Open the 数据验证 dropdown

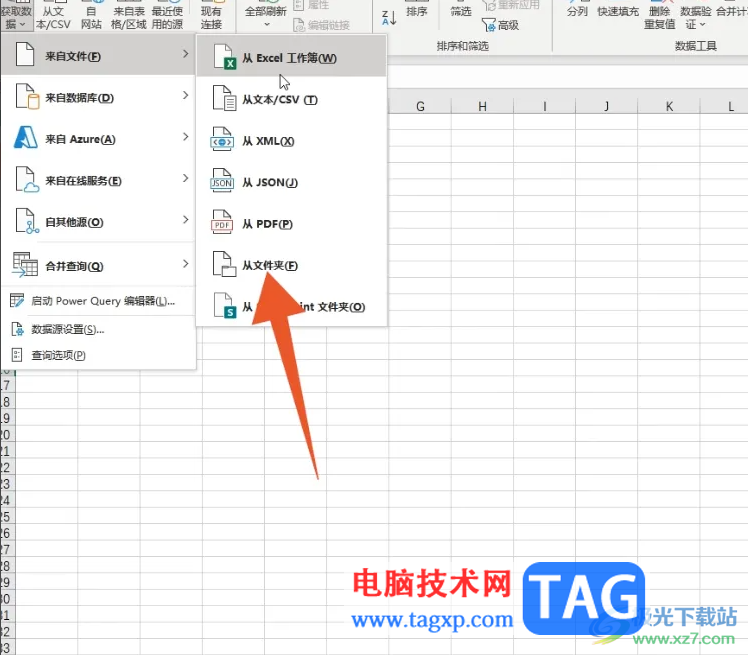[696, 18]
